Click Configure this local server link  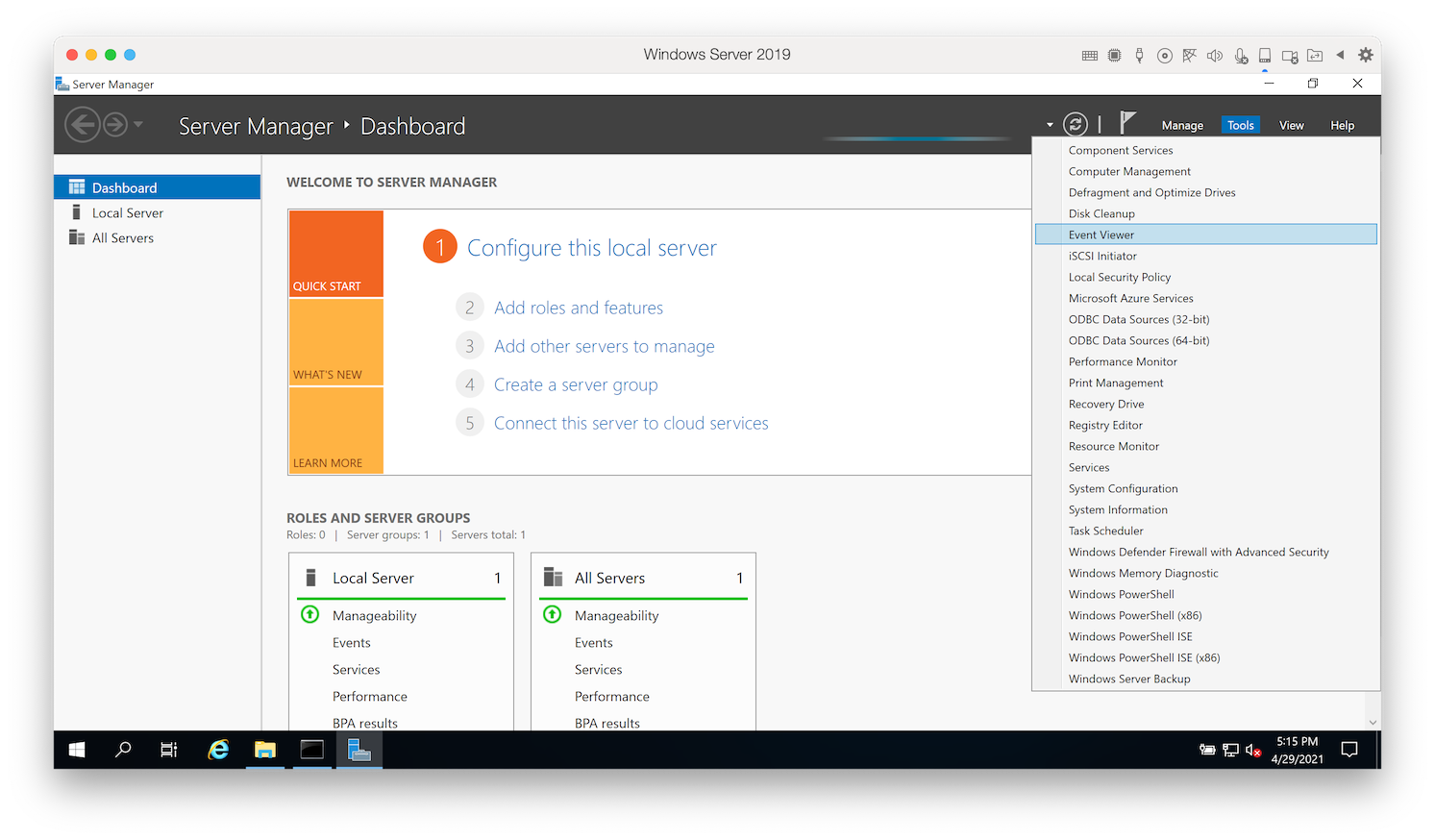(x=591, y=248)
